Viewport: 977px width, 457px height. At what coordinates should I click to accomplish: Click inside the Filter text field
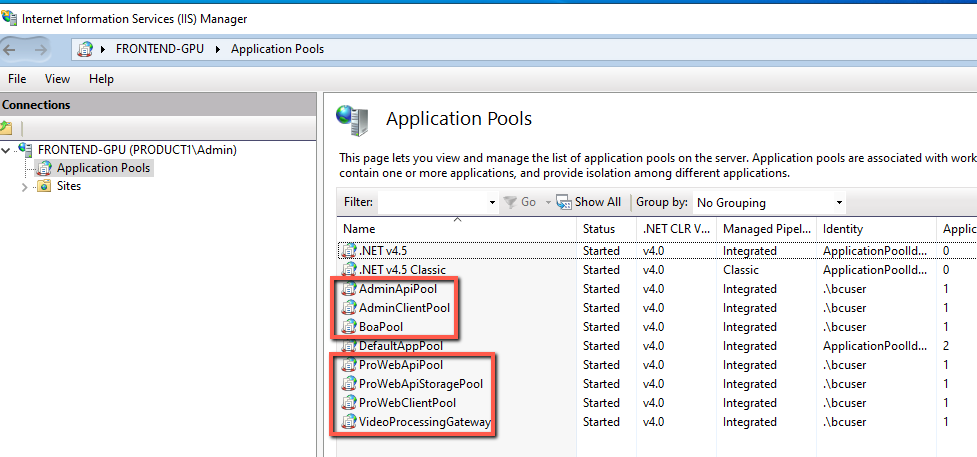point(432,203)
